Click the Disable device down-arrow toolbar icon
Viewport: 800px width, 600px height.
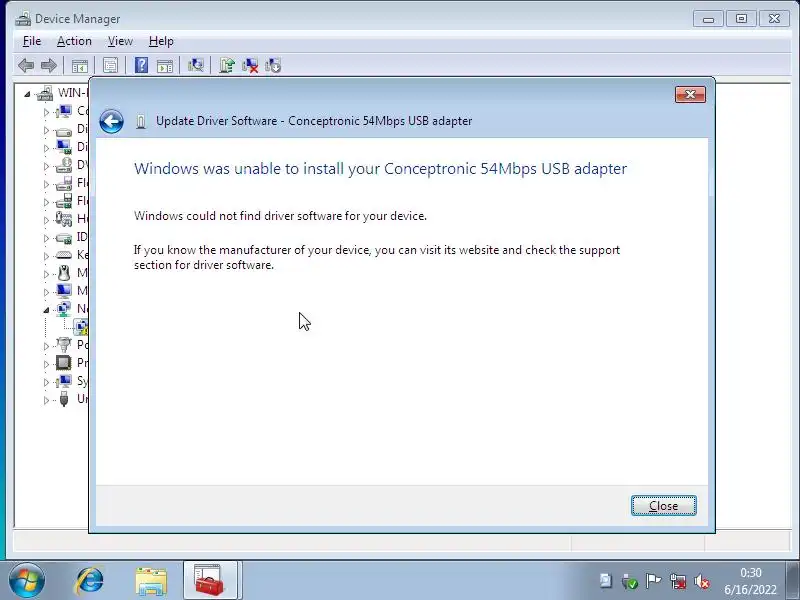point(273,65)
